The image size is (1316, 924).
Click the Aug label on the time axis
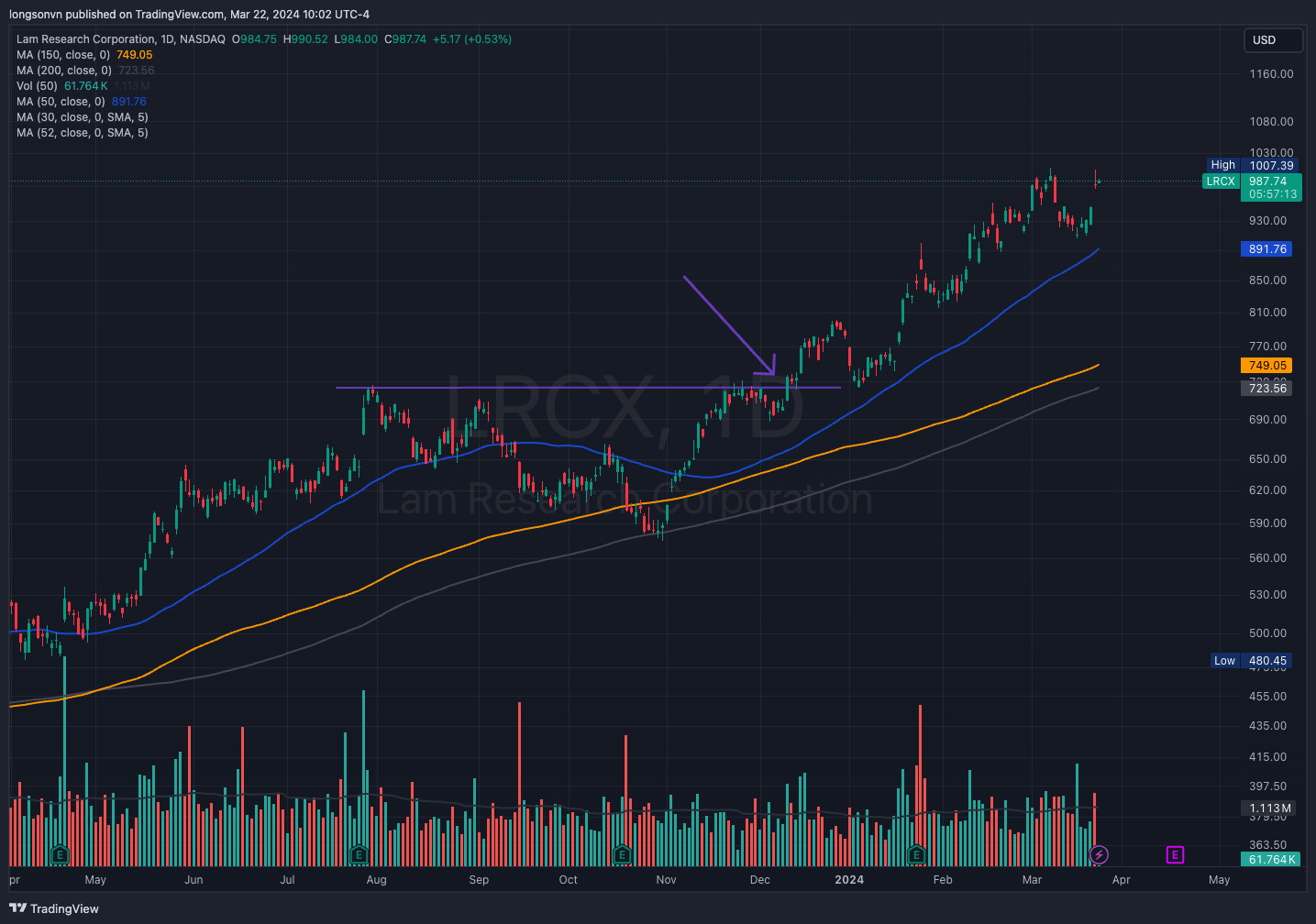point(376,880)
